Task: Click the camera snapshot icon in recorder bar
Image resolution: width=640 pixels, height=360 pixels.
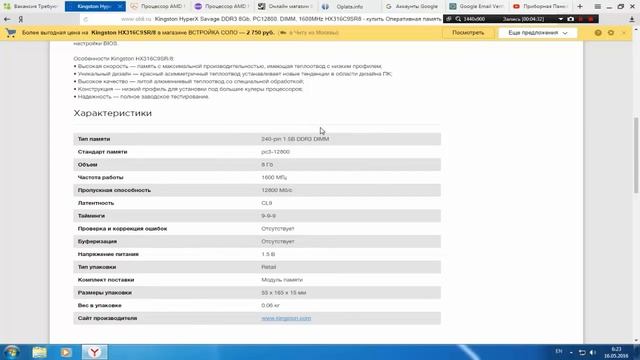Action: coord(571,19)
